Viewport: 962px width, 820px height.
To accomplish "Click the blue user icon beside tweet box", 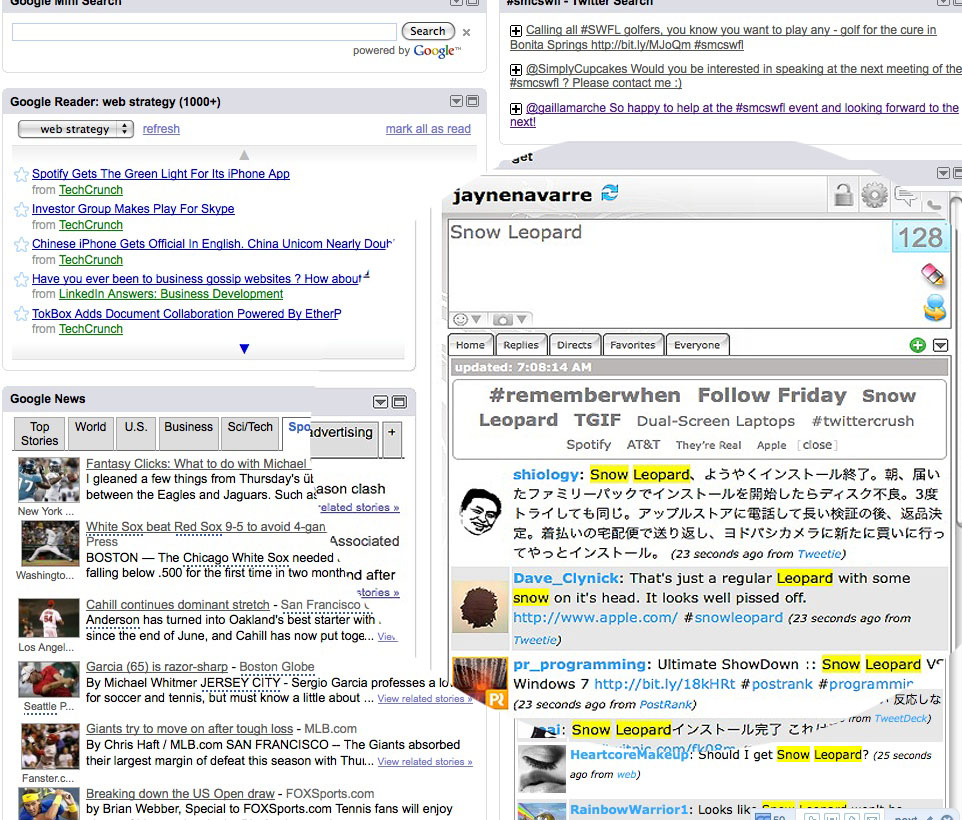I will 934,308.
